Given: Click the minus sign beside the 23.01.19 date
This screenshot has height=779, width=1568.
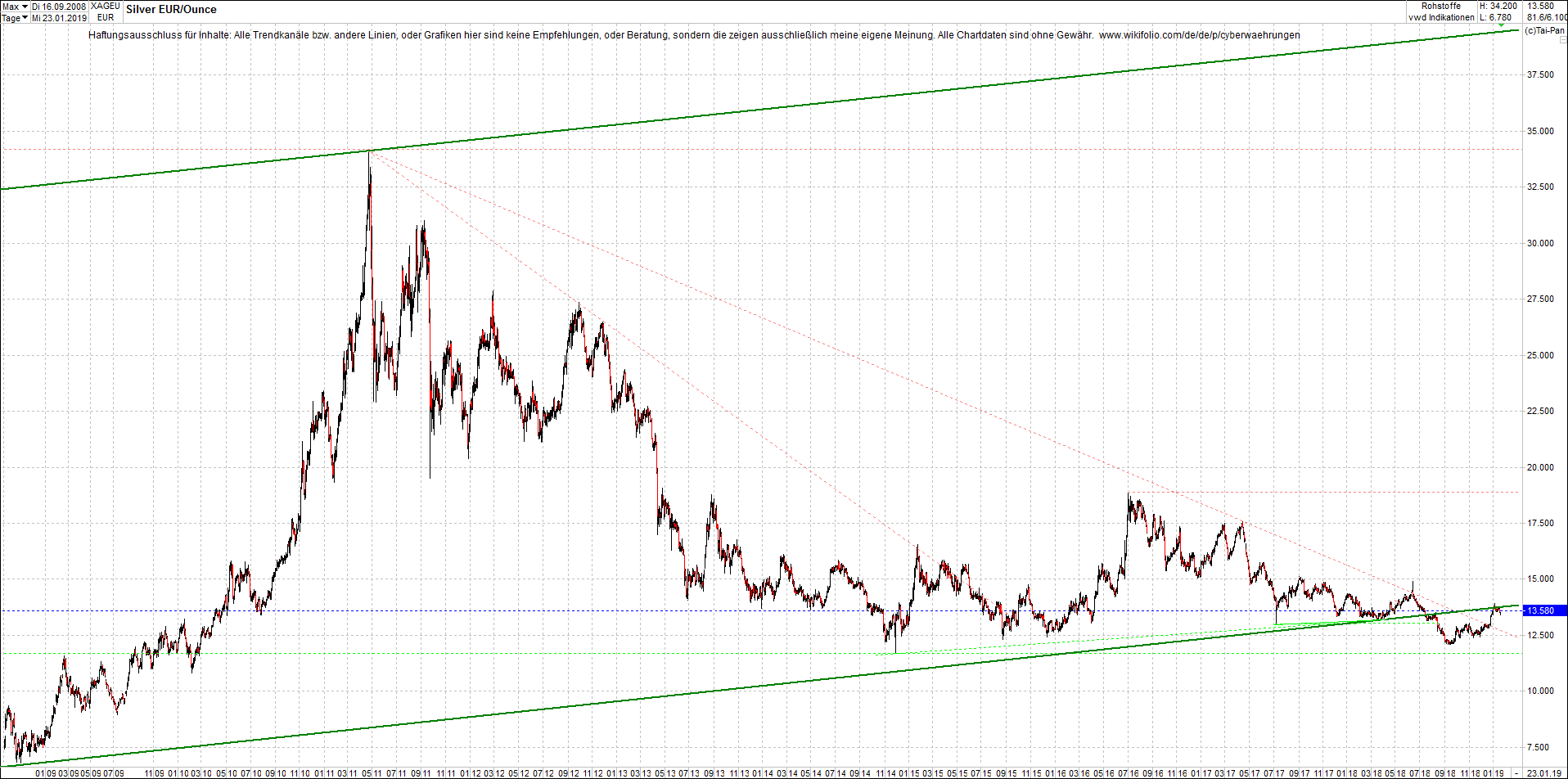Looking at the screenshot, I should click(x=1516, y=773).
